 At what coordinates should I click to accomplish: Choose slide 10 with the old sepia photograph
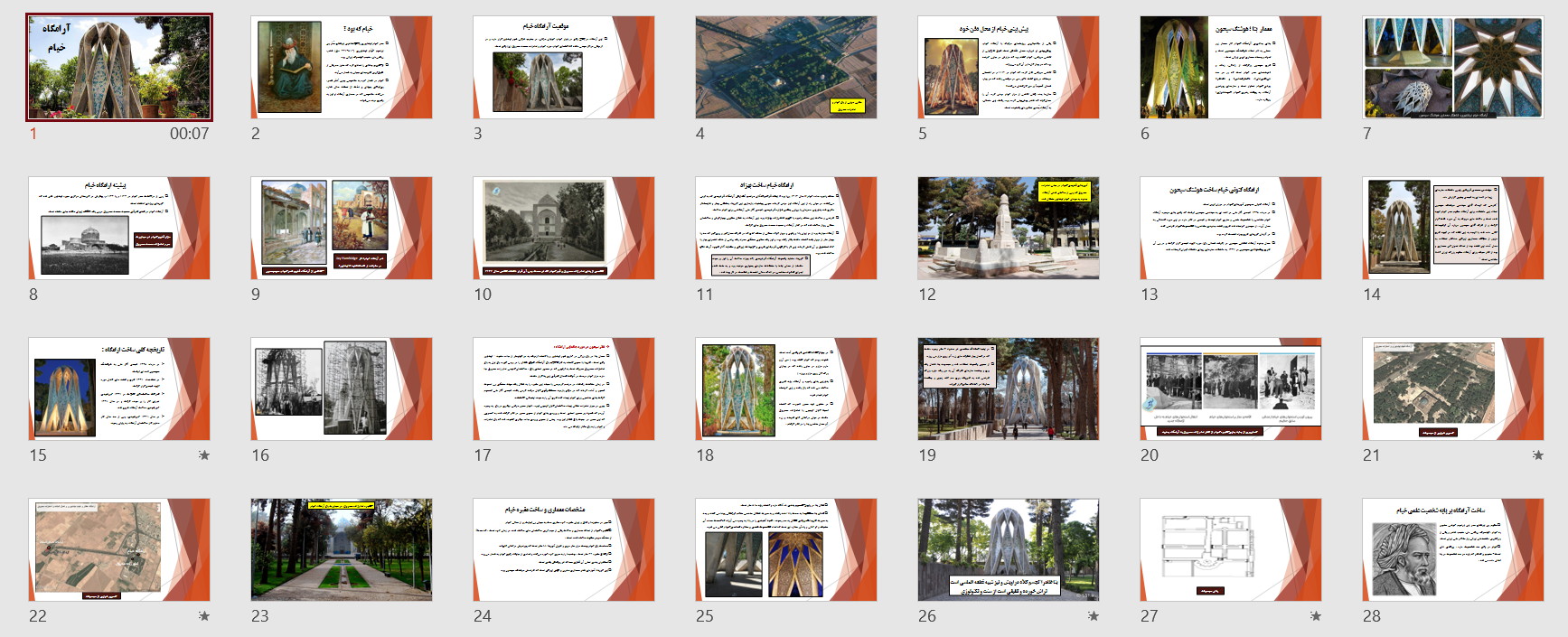coord(564,228)
